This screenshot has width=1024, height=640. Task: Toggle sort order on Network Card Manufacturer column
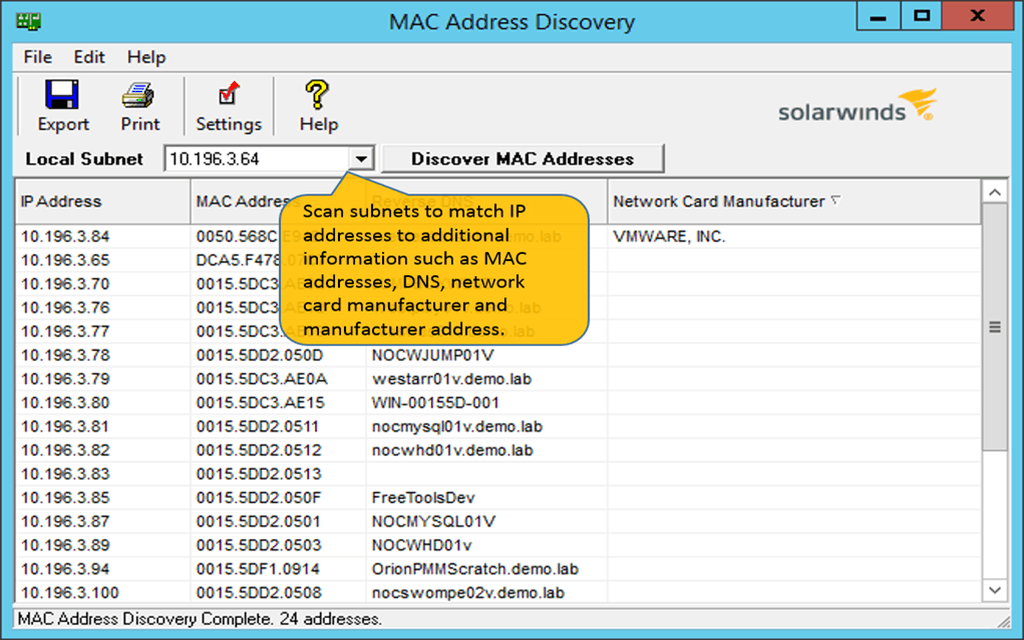718,200
